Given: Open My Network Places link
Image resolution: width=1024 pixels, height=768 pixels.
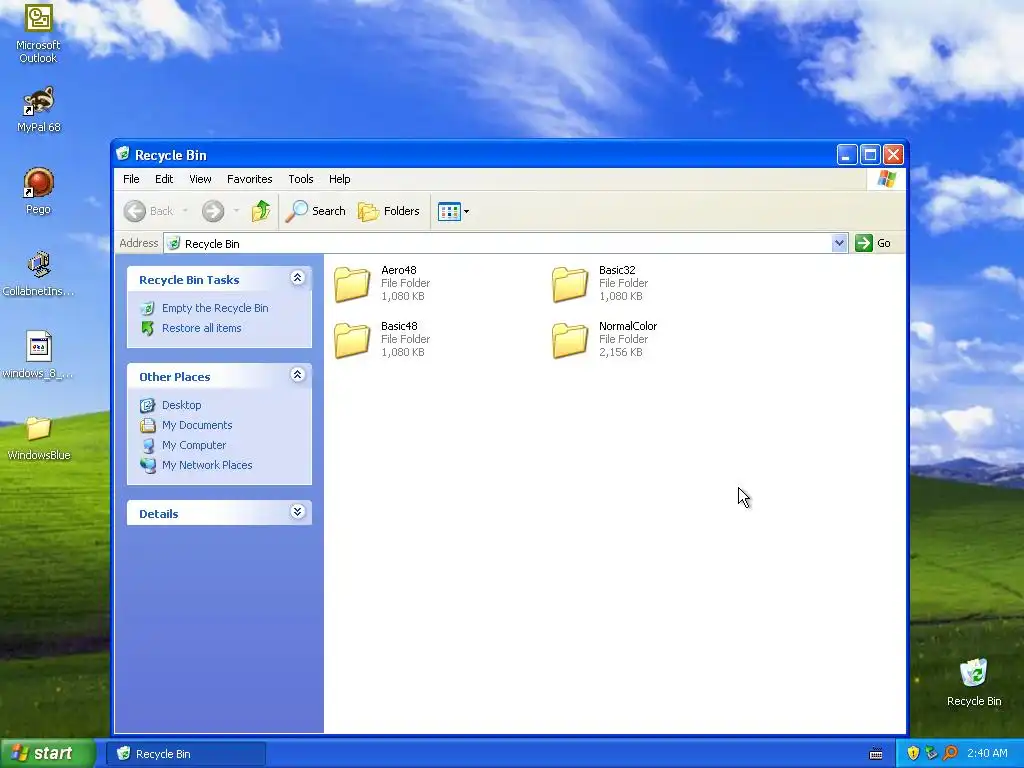Looking at the screenshot, I should tap(207, 465).
